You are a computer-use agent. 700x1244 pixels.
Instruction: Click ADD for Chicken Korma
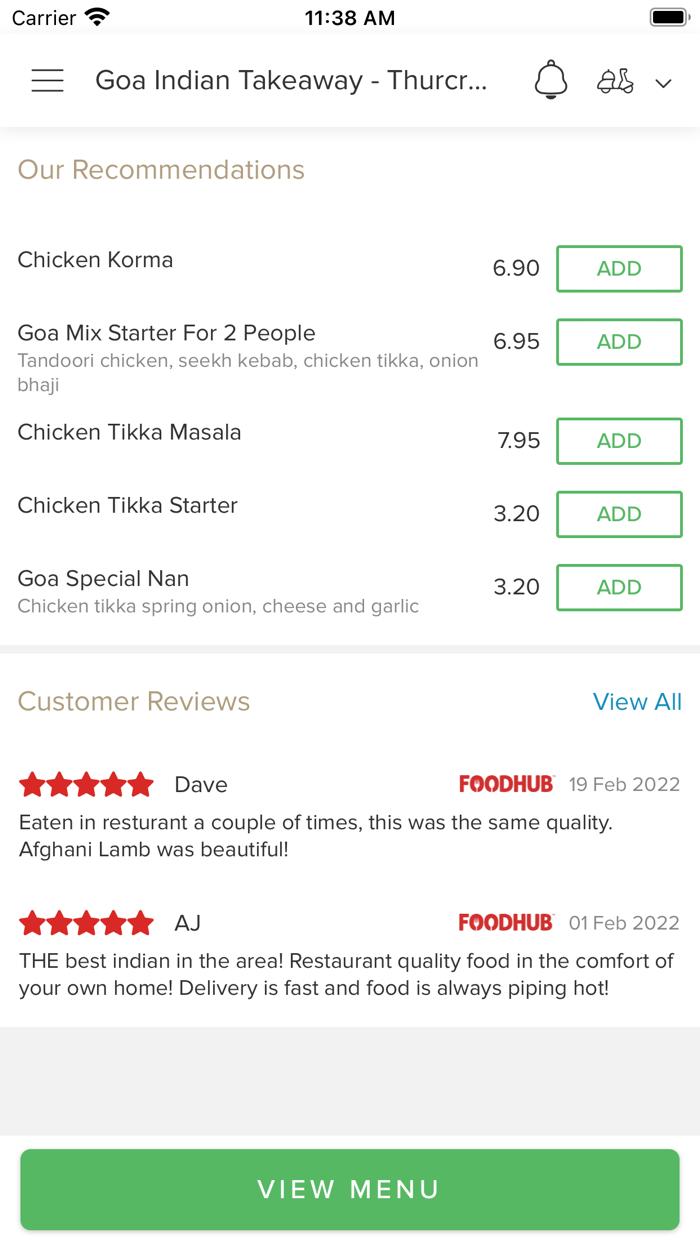(x=619, y=268)
